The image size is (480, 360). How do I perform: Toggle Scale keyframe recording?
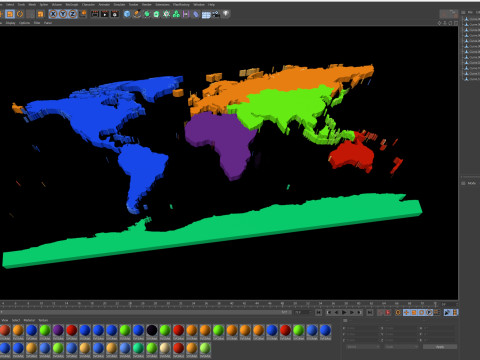click(414, 312)
